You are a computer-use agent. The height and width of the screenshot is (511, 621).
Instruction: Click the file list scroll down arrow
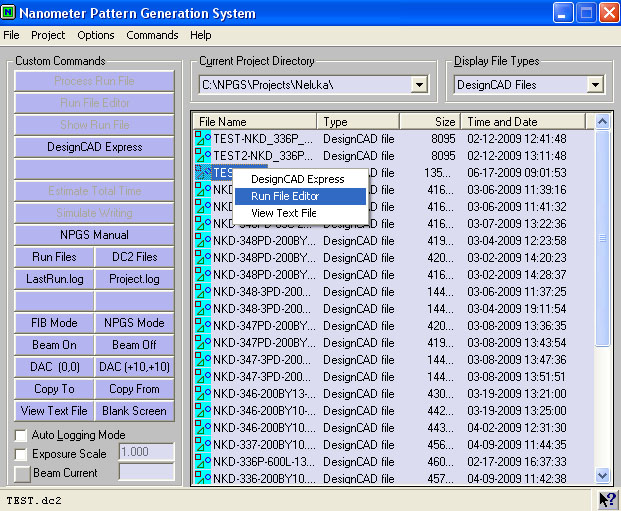tap(603, 476)
